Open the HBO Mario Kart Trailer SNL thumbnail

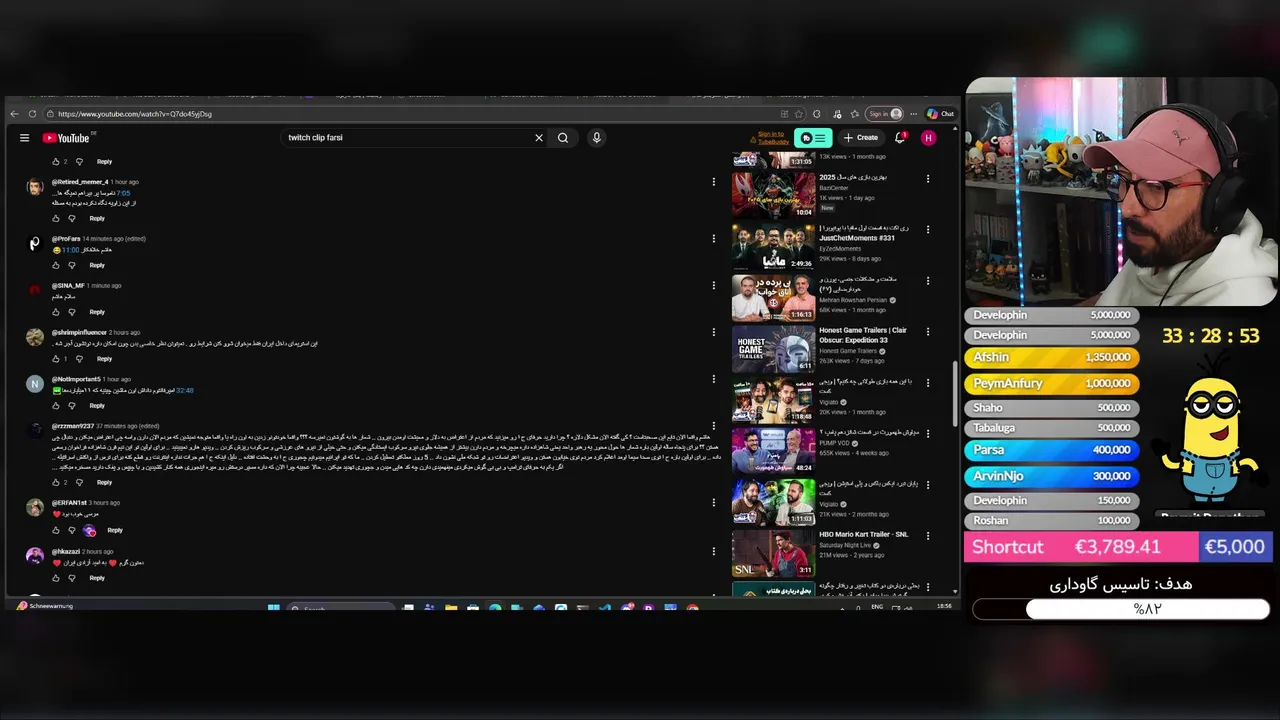[x=773, y=554]
